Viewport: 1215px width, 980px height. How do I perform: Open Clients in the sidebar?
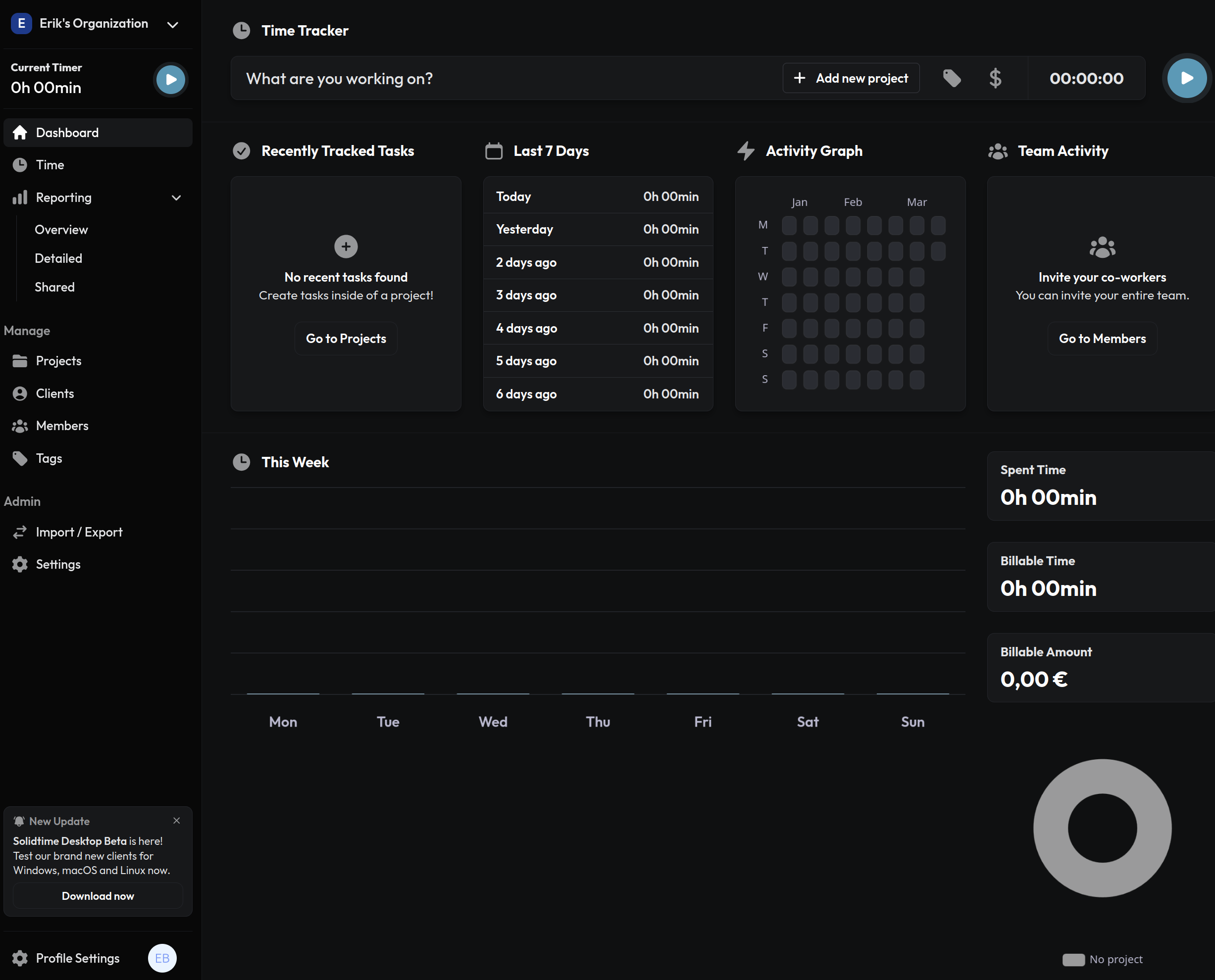pyautogui.click(x=55, y=393)
